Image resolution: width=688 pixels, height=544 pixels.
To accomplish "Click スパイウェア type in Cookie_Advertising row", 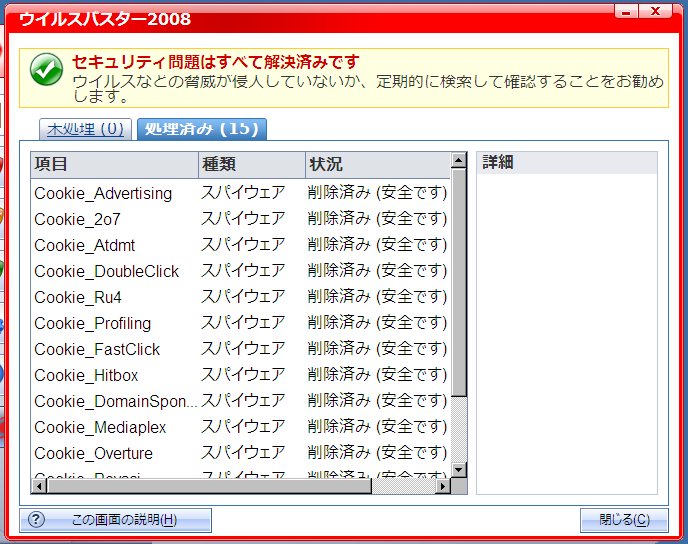I will click(243, 193).
